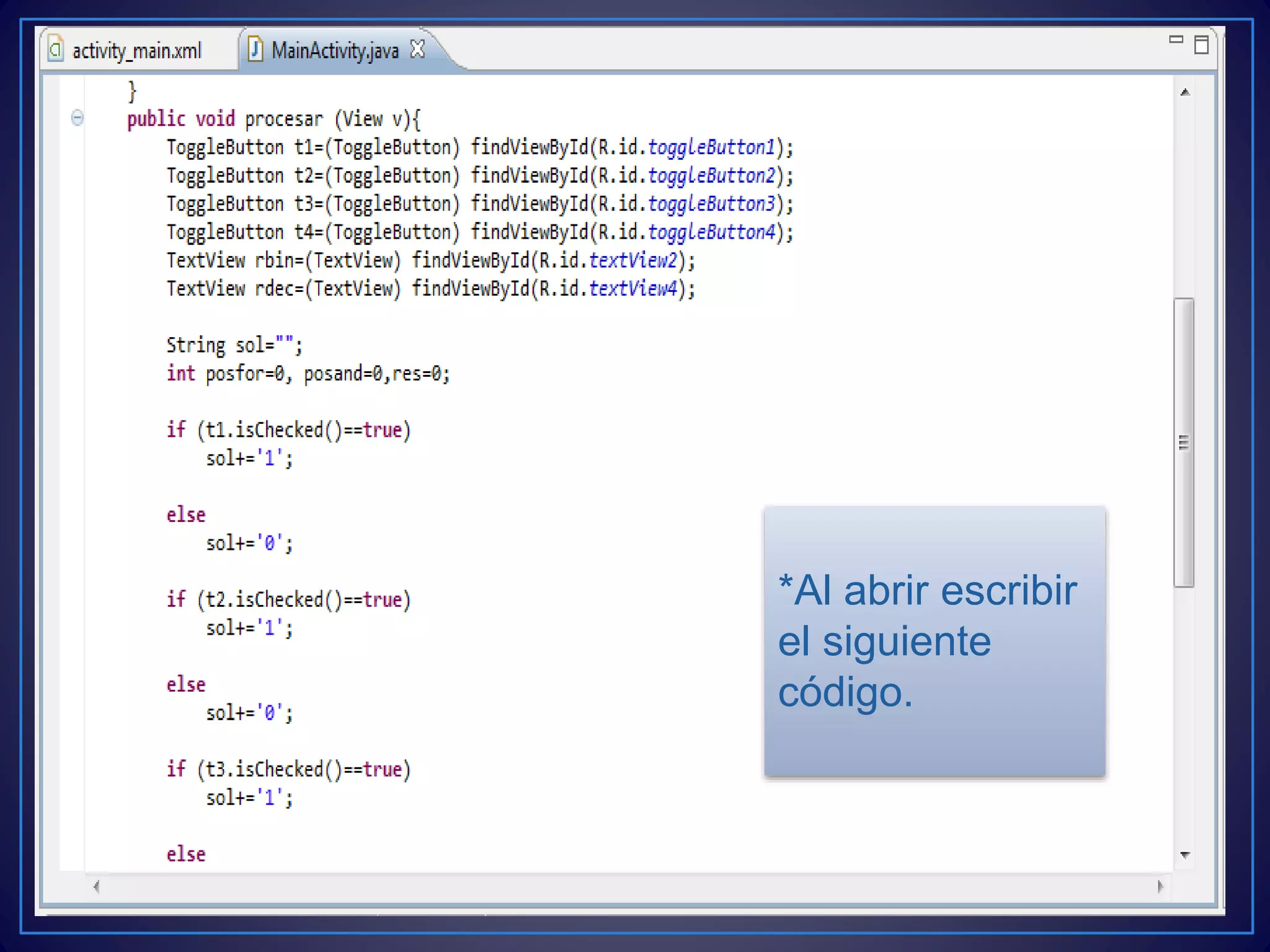
Task: Click the horizontal scrollbar right arrow
Action: (1160, 887)
